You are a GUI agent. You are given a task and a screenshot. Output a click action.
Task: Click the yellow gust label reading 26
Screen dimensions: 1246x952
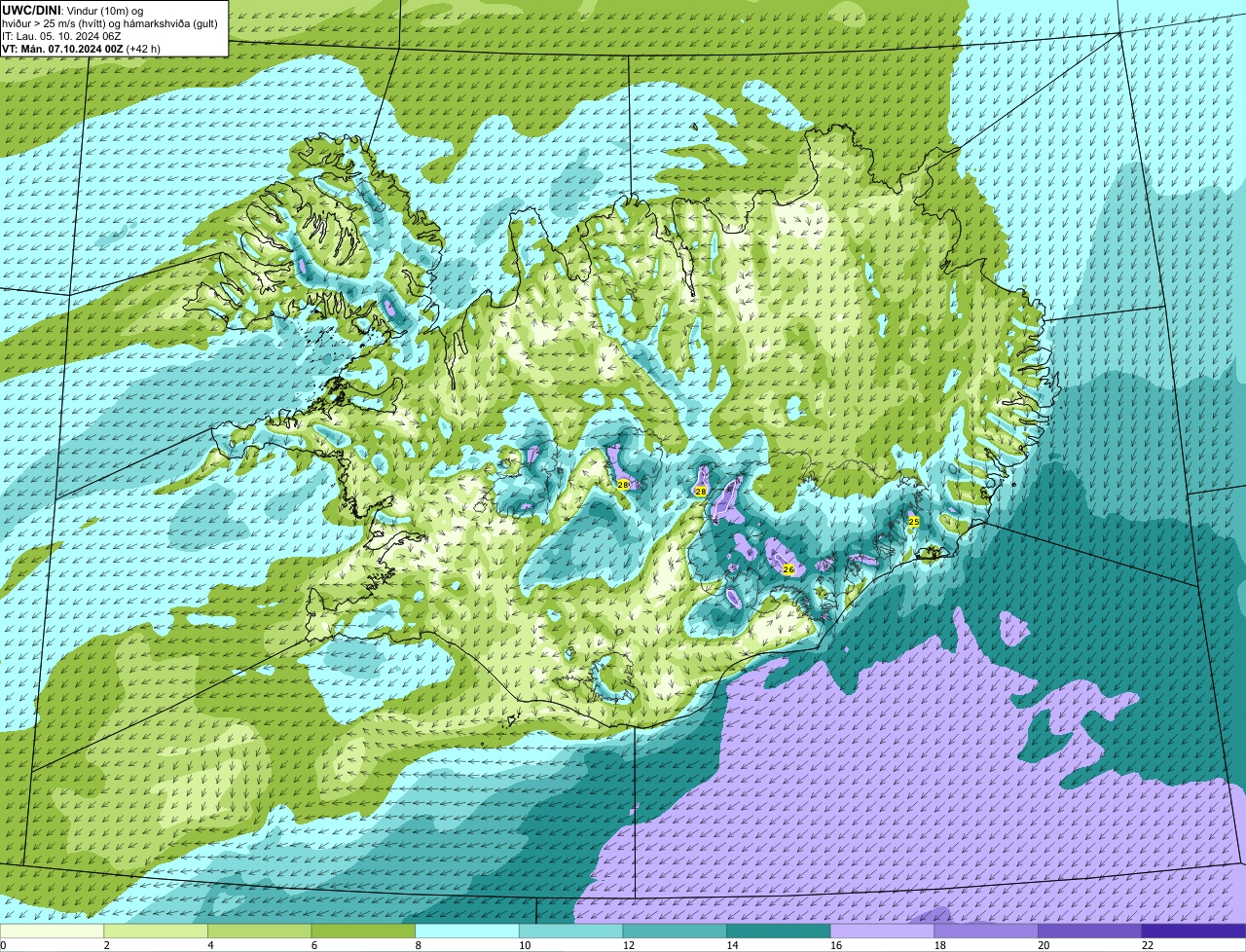(x=788, y=569)
